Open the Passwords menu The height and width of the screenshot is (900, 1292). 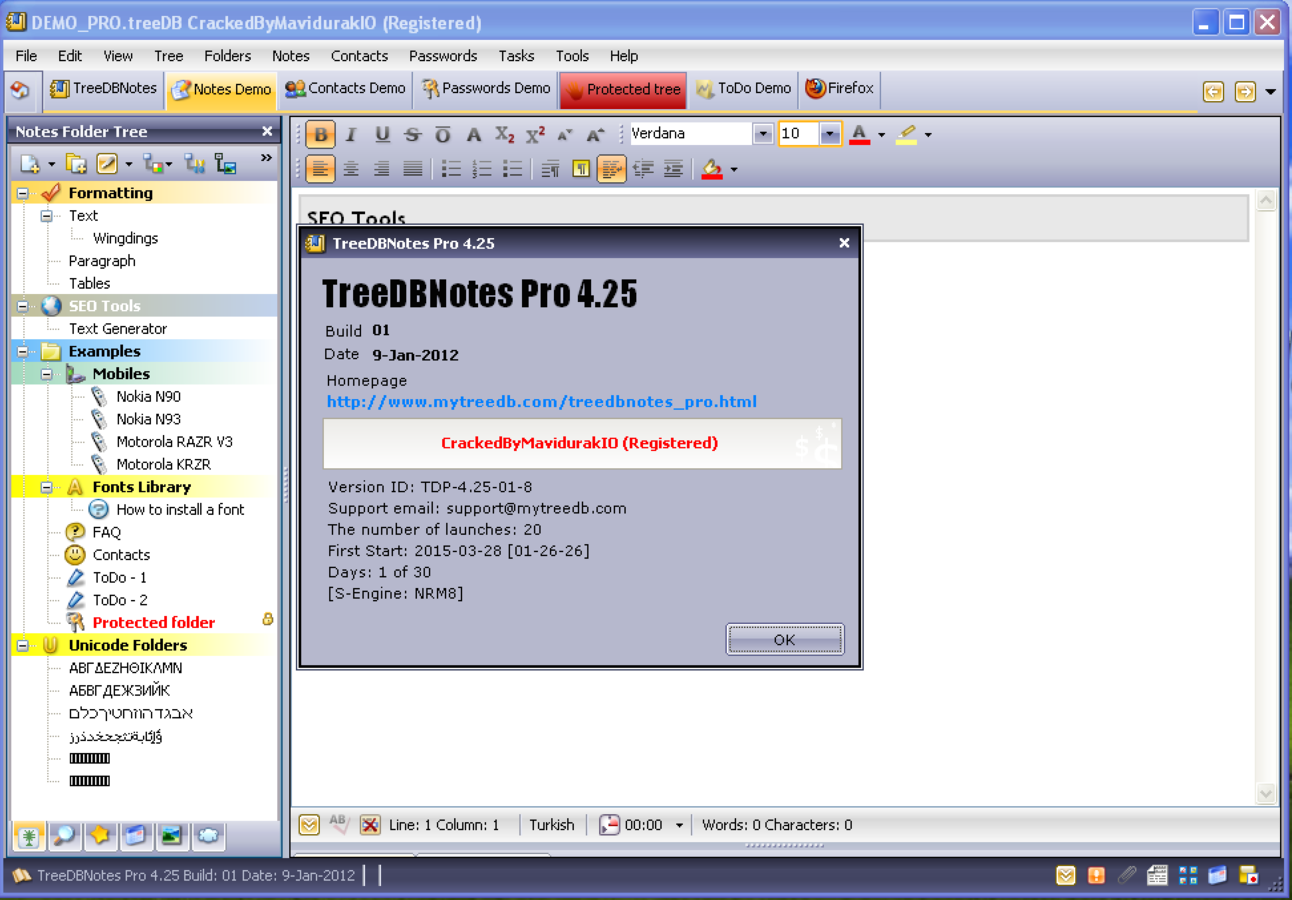tap(443, 56)
